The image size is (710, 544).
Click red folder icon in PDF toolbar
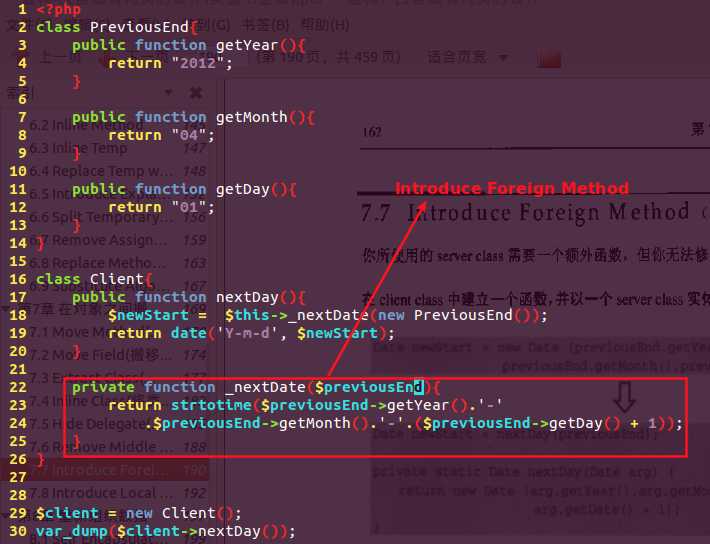click(549, 58)
